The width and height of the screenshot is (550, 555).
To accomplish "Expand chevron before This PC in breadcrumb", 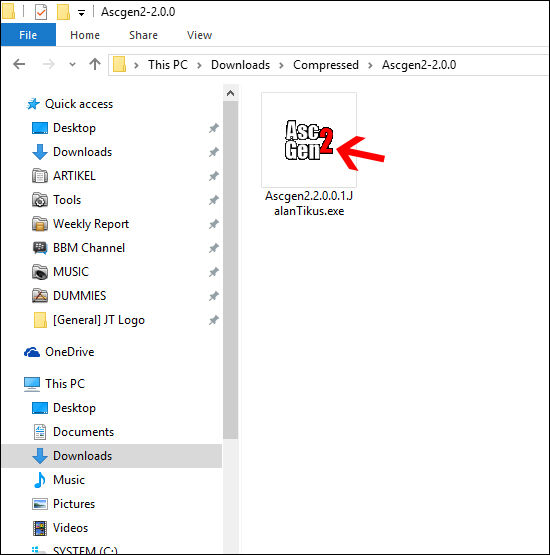I will pyautogui.click(x=136, y=65).
